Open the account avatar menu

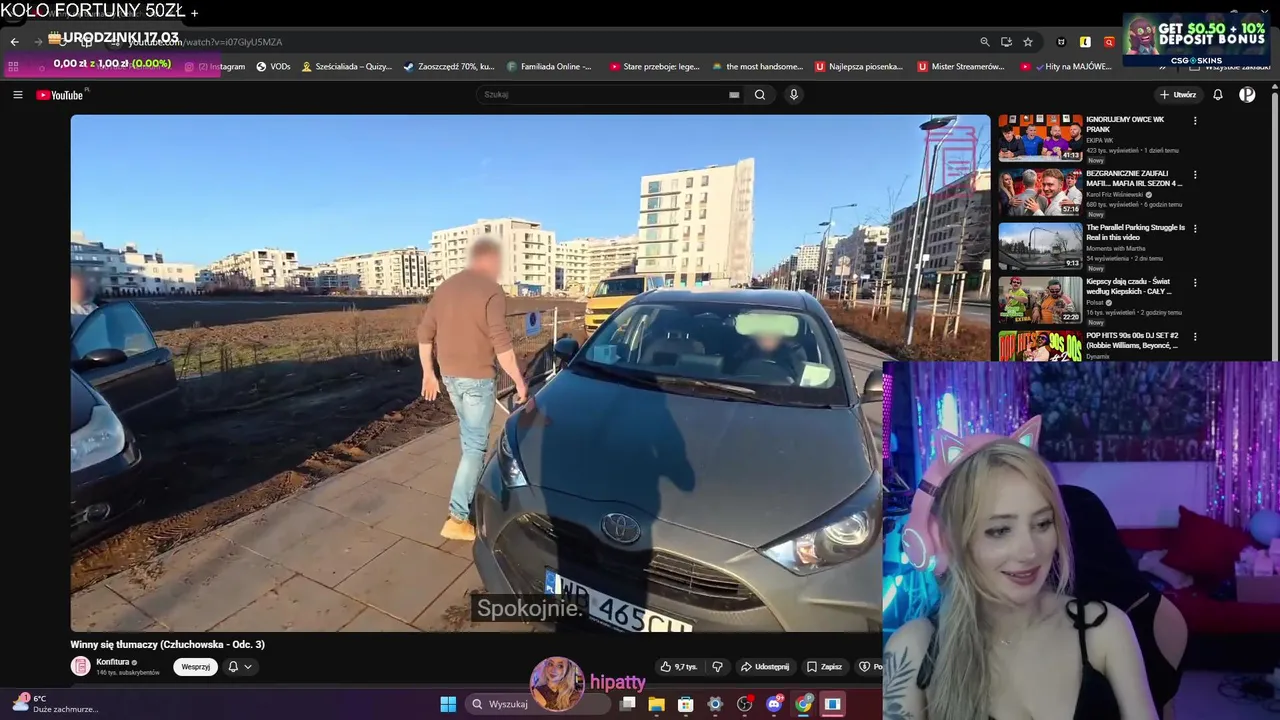(x=1247, y=95)
